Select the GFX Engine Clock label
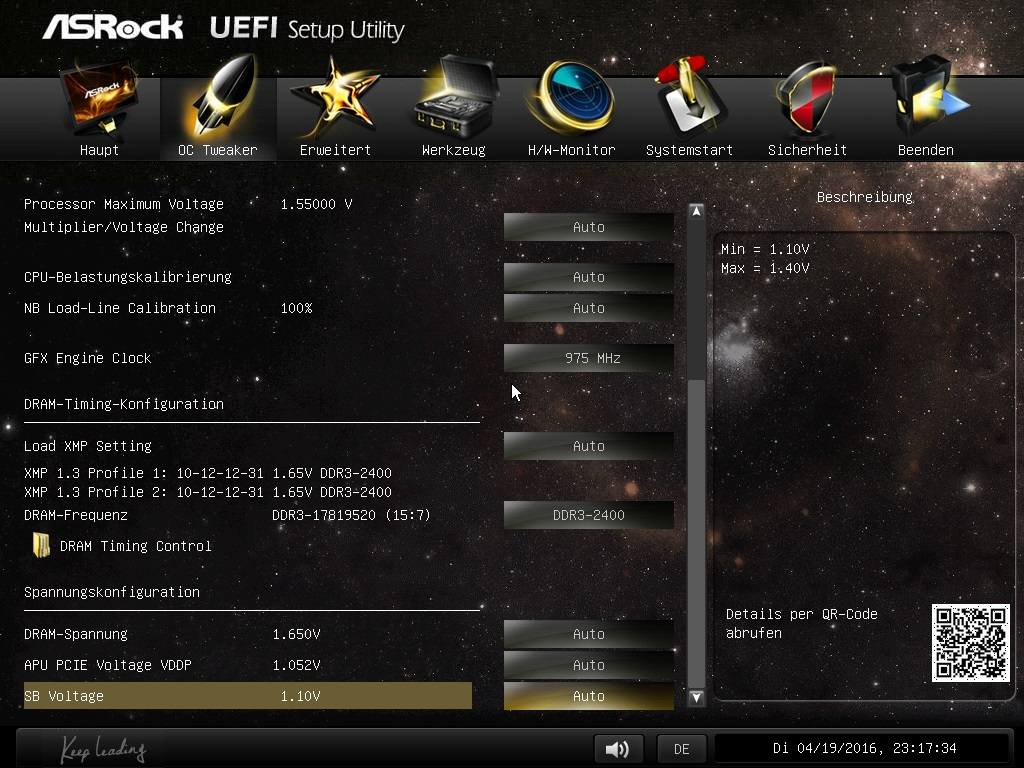The height and width of the screenshot is (768, 1024). pos(88,358)
